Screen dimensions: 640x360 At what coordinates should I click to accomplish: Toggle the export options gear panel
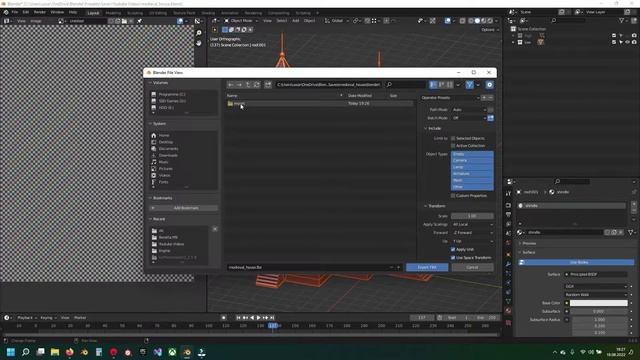click(x=489, y=84)
